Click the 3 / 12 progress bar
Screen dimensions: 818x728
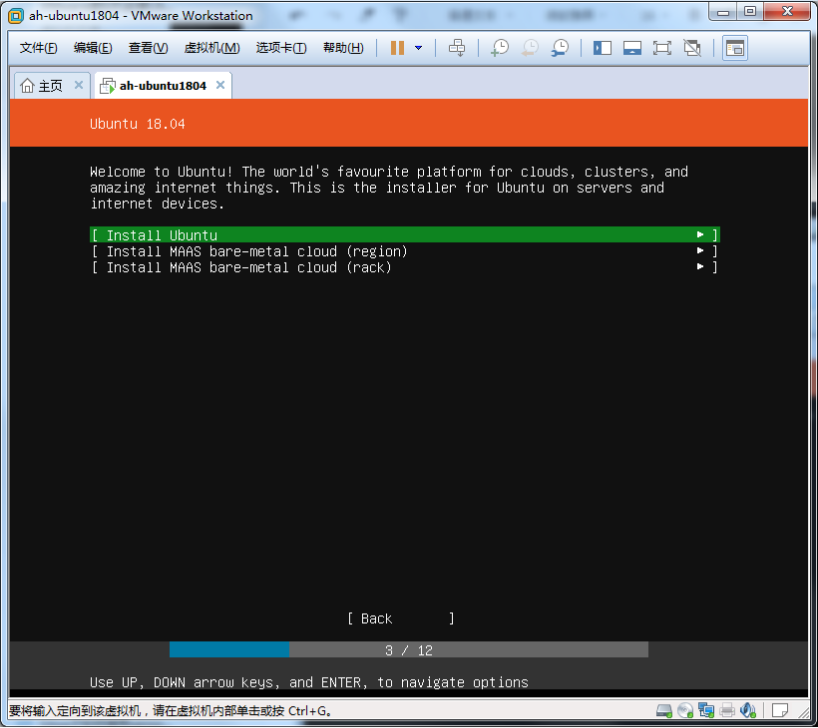(x=409, y=650)
